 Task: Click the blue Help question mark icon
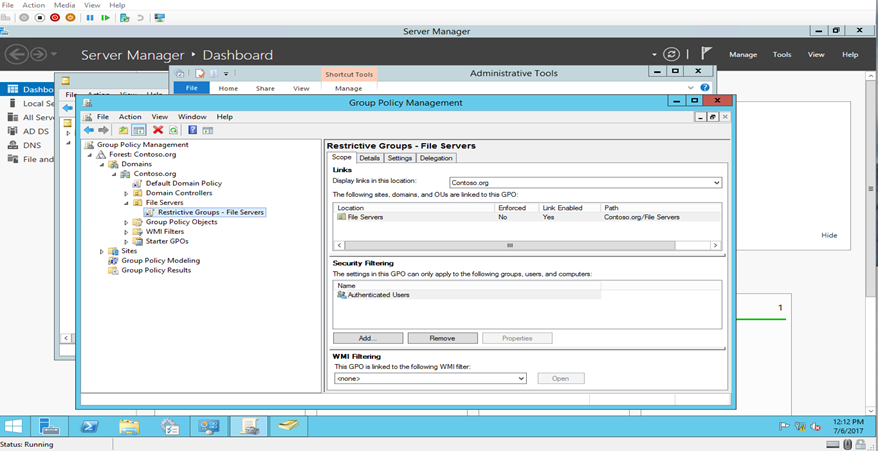click(193, 130)
